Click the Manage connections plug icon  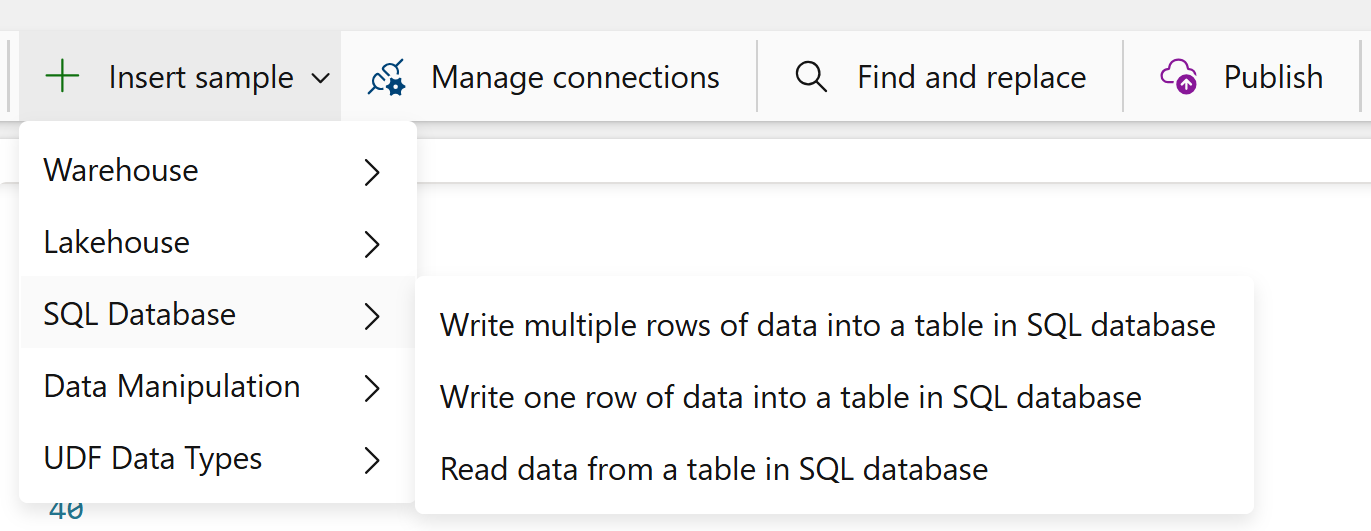coord(386,77)
